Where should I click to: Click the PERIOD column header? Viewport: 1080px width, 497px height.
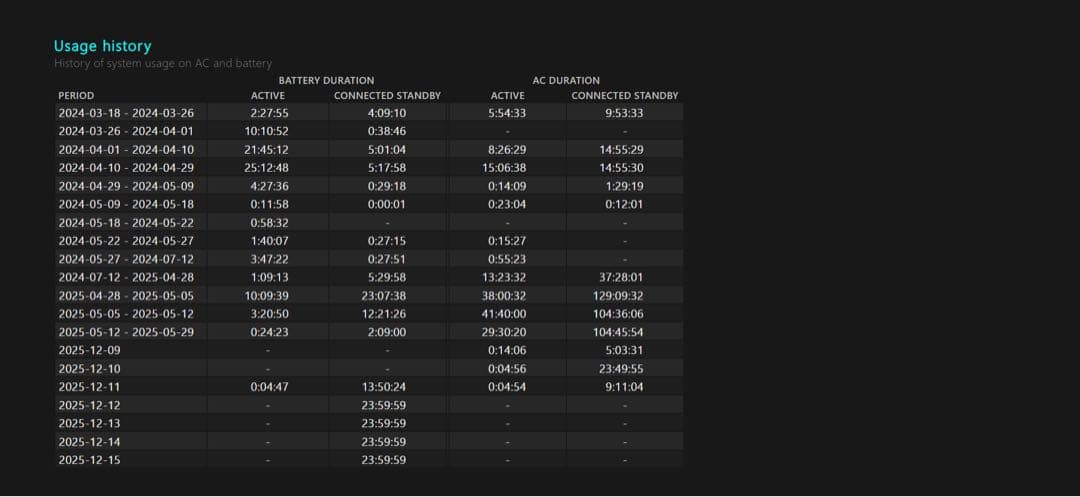tap(76, 96)
